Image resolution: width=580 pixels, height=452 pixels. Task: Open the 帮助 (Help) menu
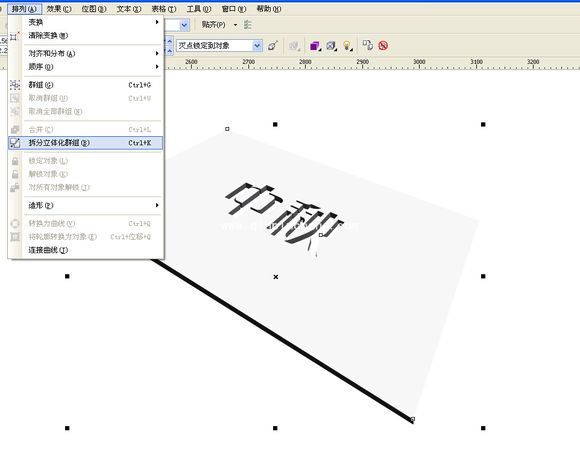point(269,9)
